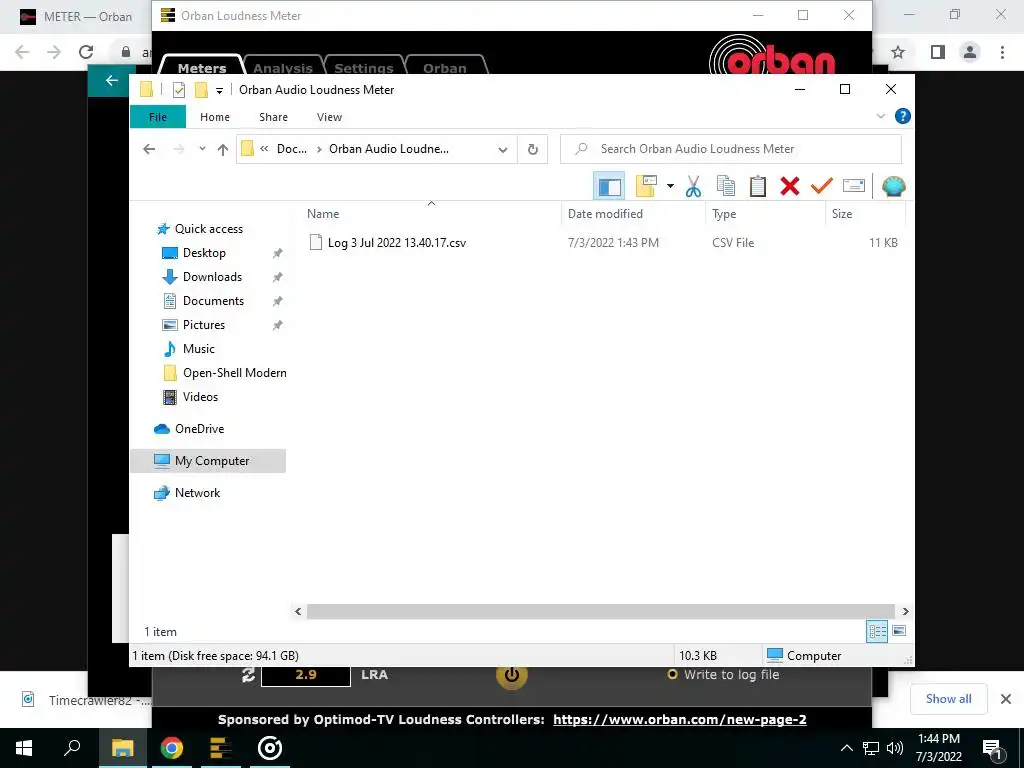Bookmark page with Chrome star icon

898,52
